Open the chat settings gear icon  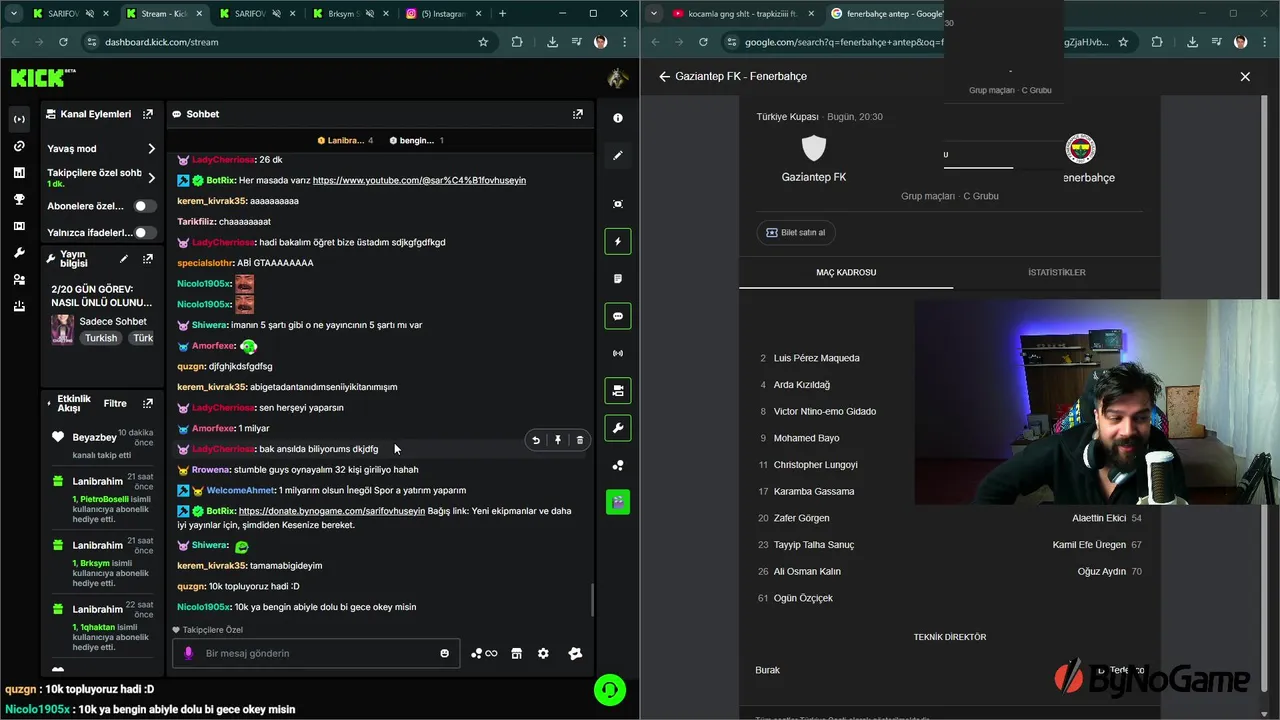coord(543,653)
